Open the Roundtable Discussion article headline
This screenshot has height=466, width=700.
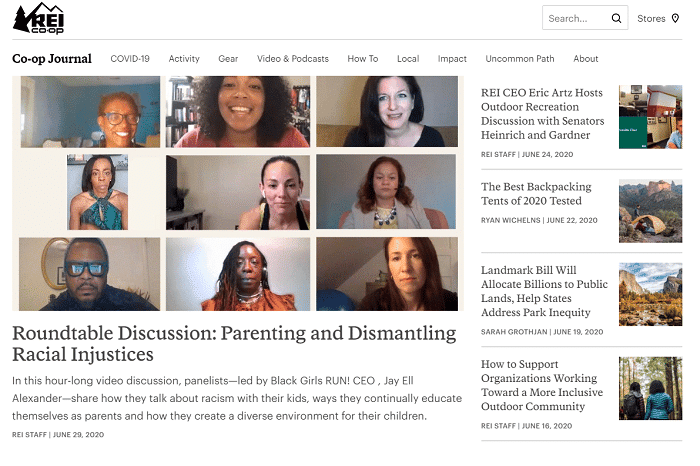pyautogui.click(x=234, y=343)
